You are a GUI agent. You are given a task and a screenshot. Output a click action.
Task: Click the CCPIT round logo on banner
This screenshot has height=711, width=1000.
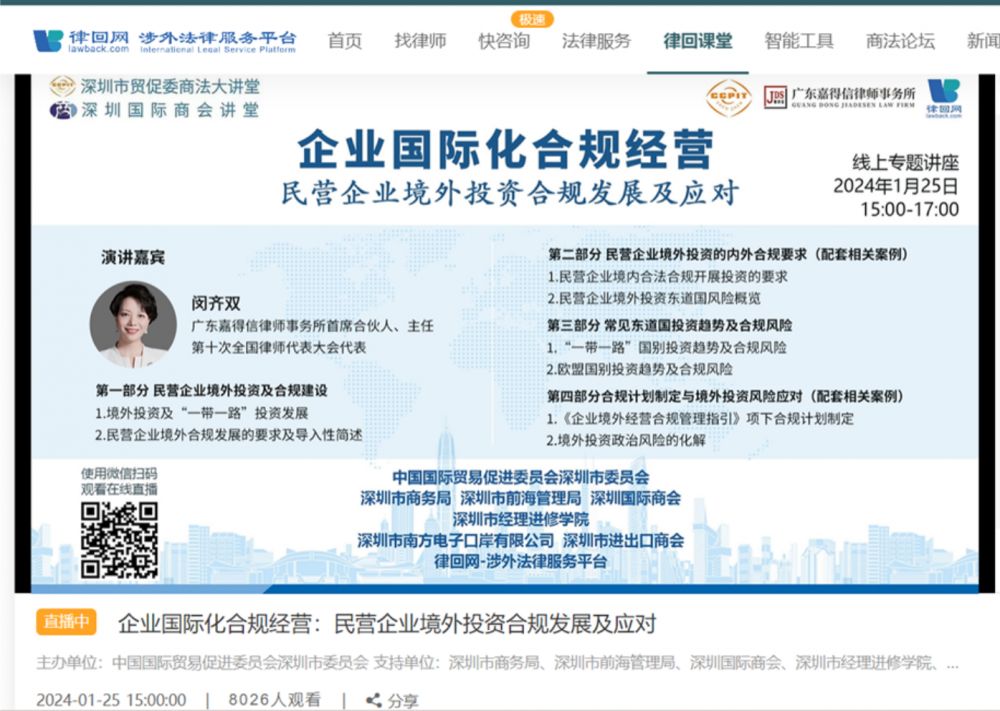coord(728,98)
